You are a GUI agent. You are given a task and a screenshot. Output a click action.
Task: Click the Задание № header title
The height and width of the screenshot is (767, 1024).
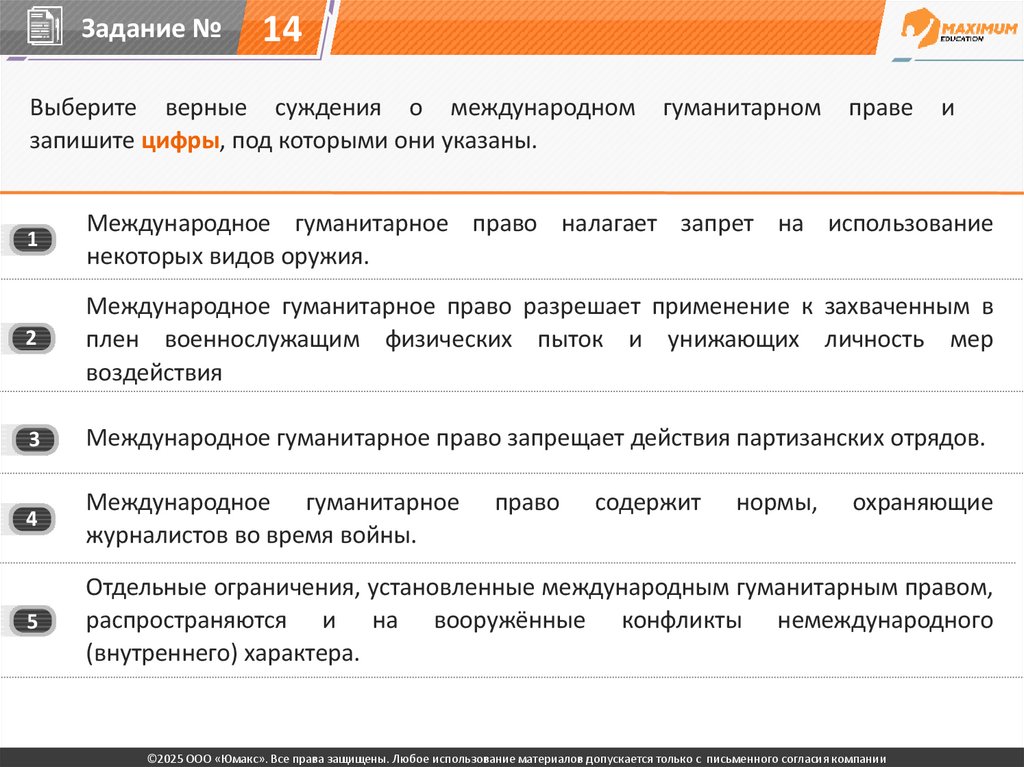pos(151,28)
